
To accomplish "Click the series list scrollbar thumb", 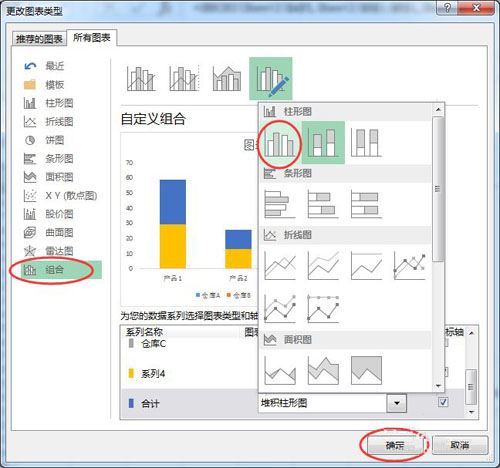I will coord(471,387).
